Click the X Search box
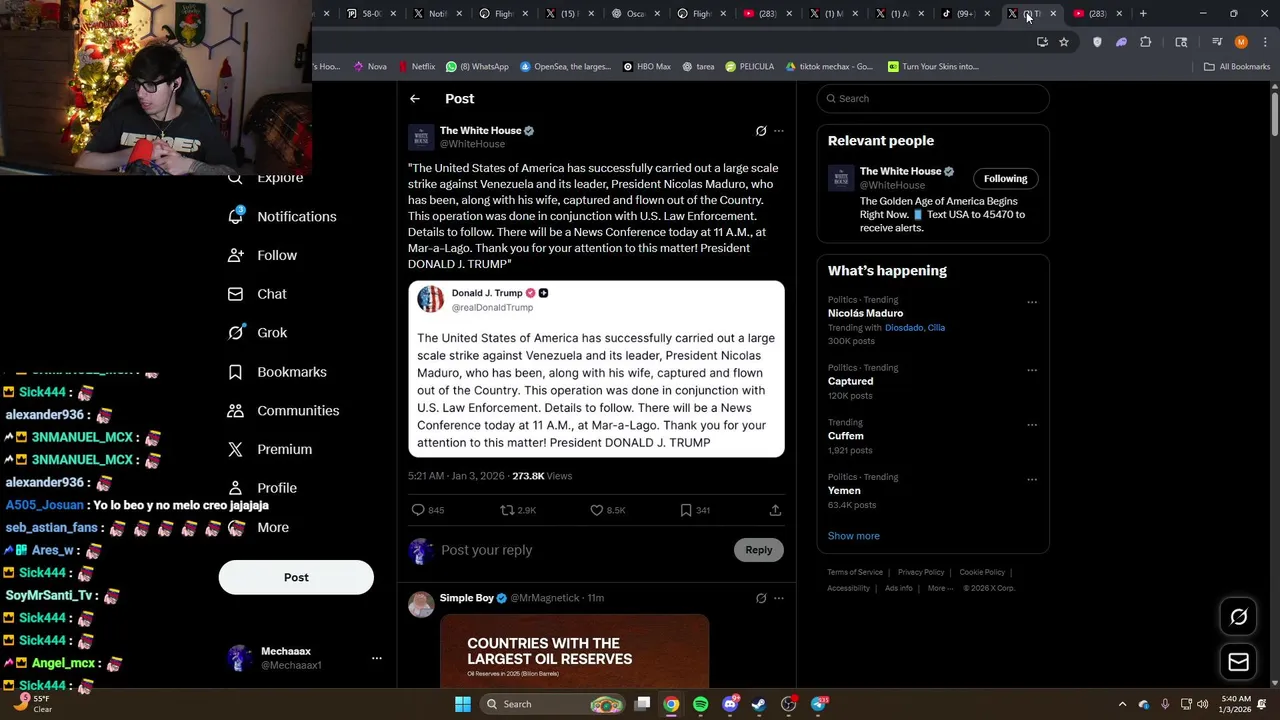1280x720 pixels. (x=933, y=99)
